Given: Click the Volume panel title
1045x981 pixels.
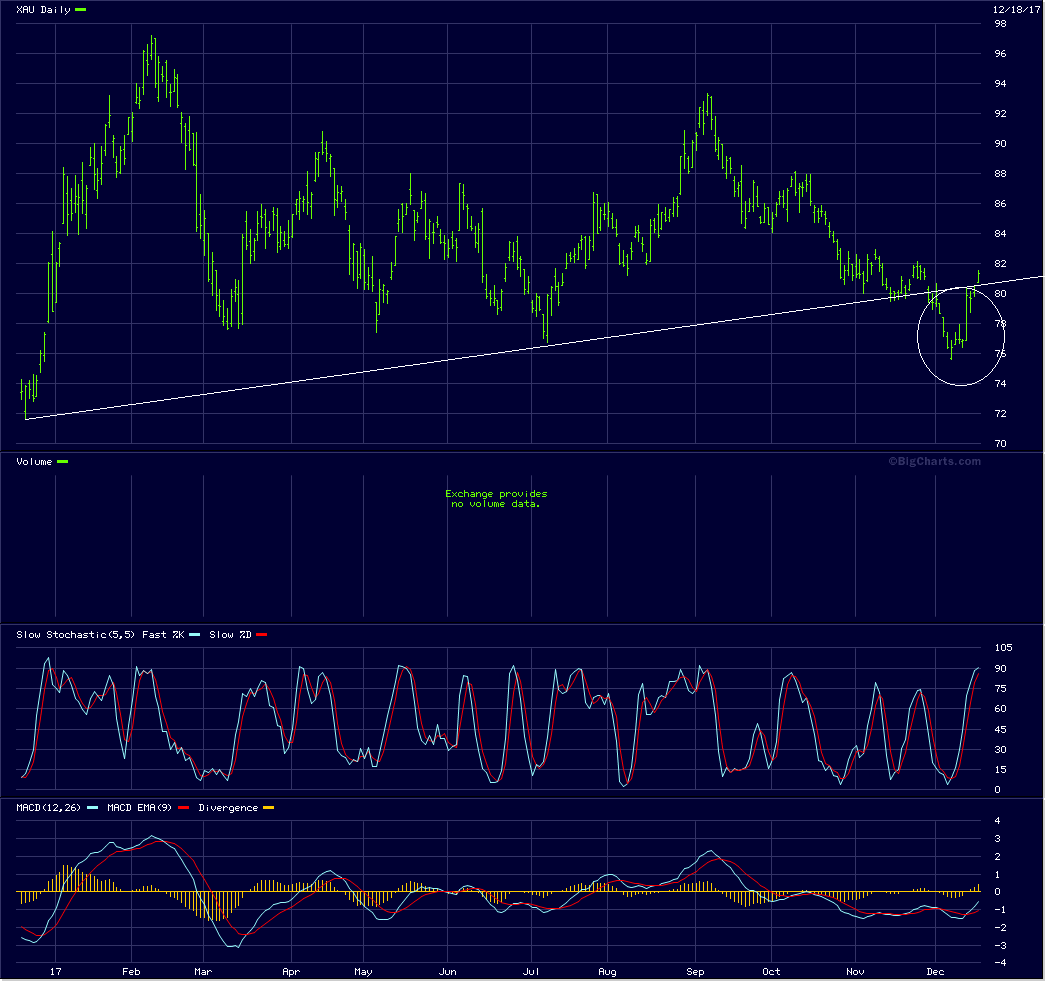Looking at the screenshot, I should pos(34,462).
